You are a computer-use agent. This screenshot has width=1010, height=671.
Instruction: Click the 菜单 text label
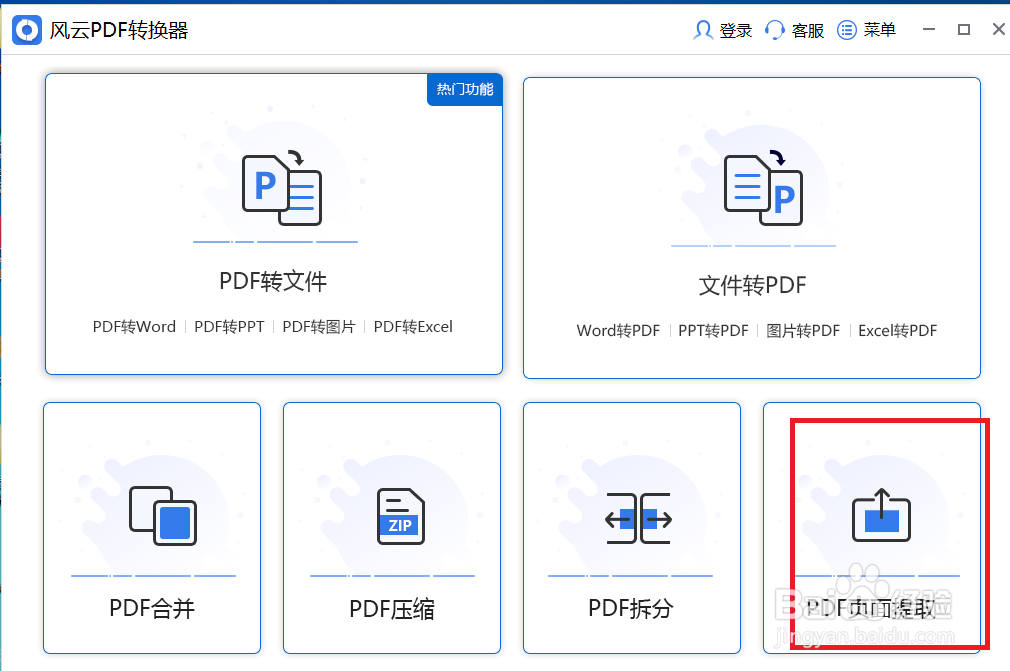click(x=880, y=30)
